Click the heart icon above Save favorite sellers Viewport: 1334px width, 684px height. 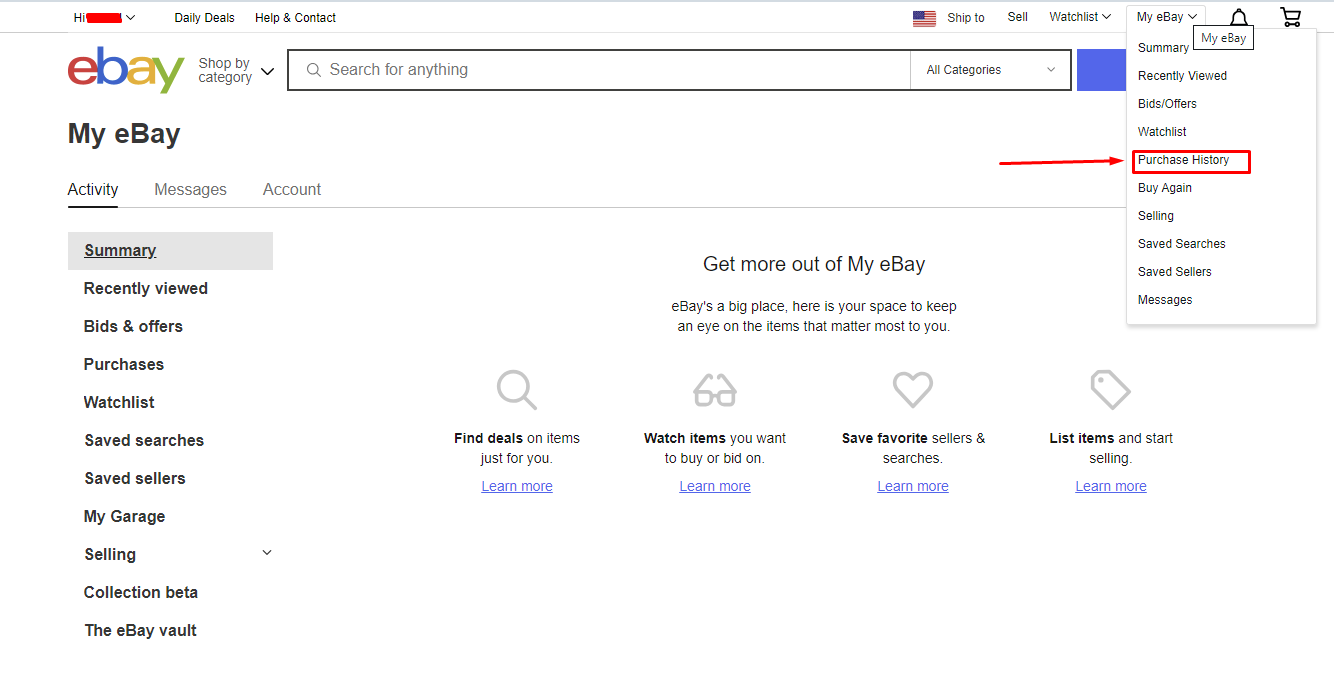click(x=912, y=390)
